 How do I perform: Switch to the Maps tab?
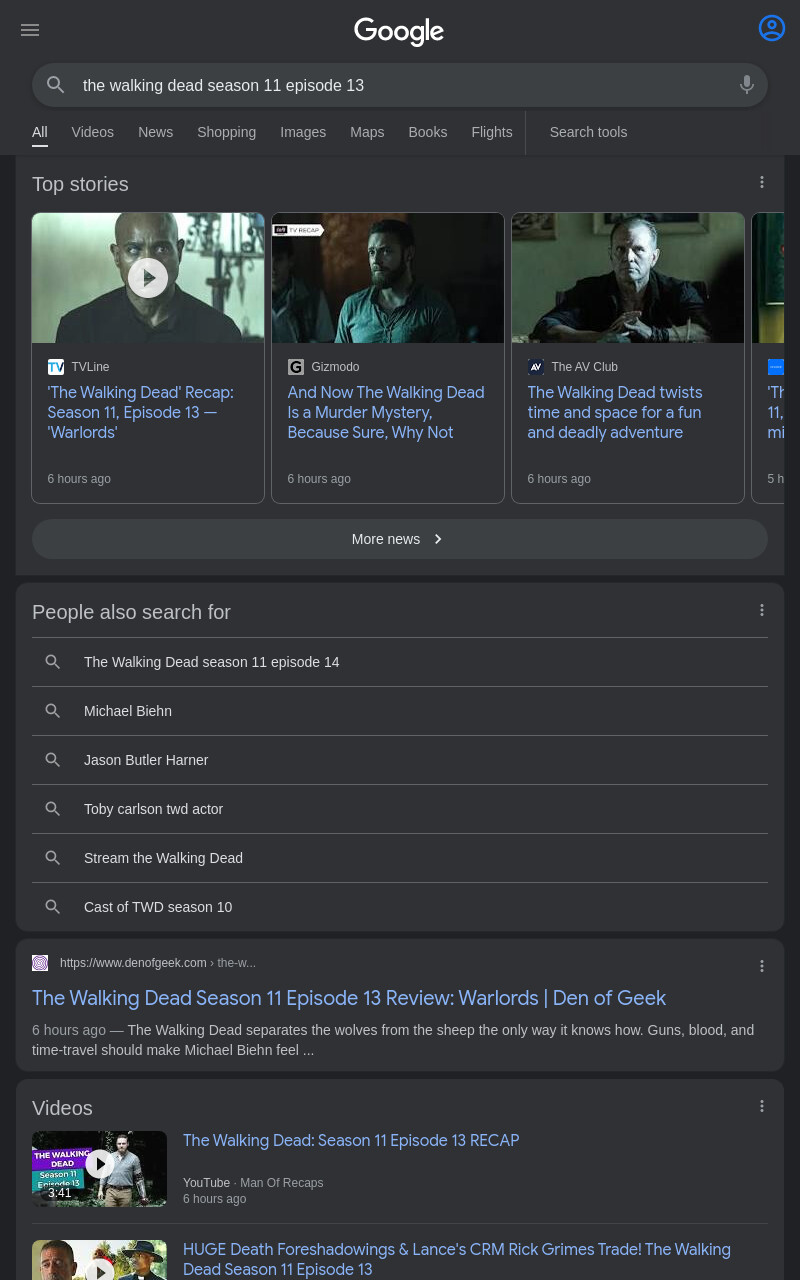(367, 132)
